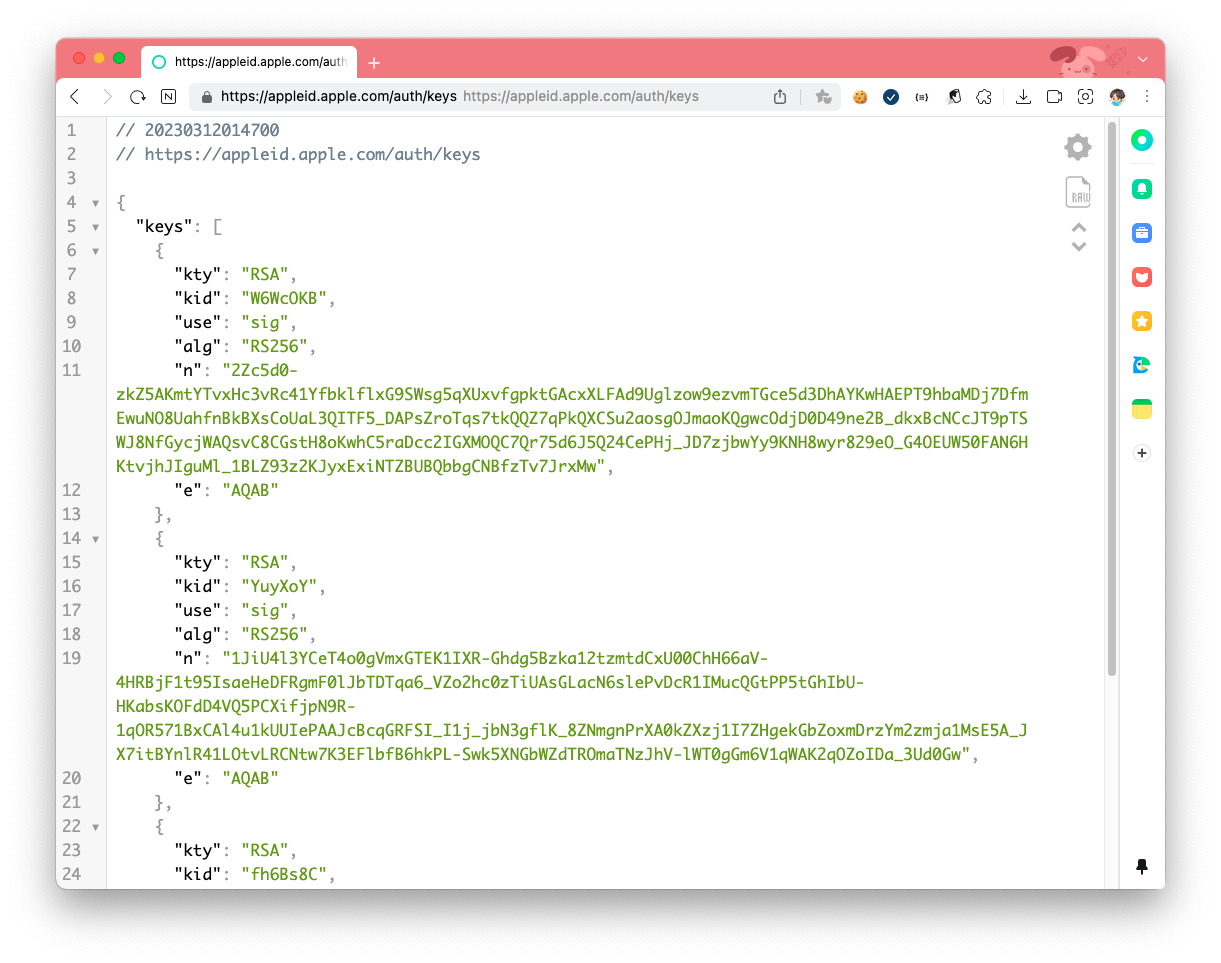Open the yellow-green notes sidebar icon
This screenshot has width=1221, height=963.
(x=1142, y=409)
